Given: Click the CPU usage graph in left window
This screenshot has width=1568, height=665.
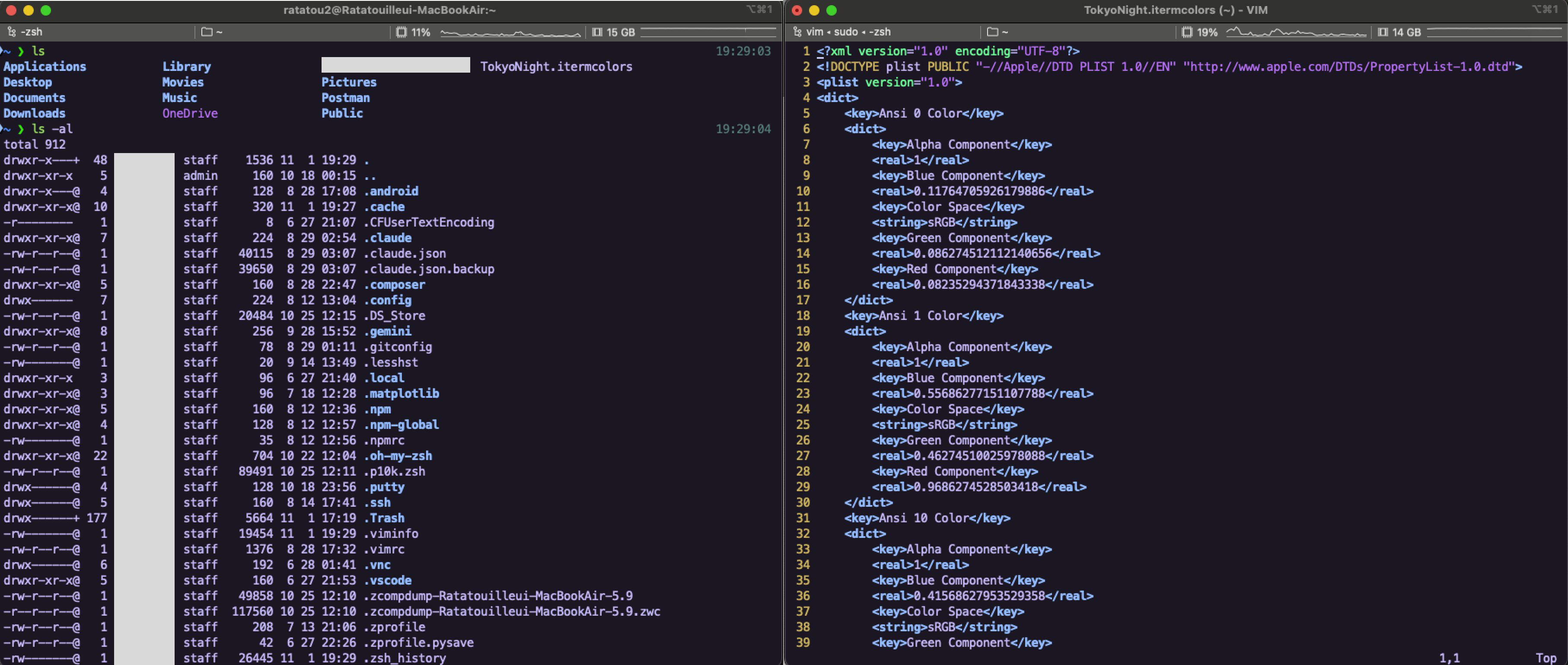Looking at the screenshot, I should coord(510,33).
